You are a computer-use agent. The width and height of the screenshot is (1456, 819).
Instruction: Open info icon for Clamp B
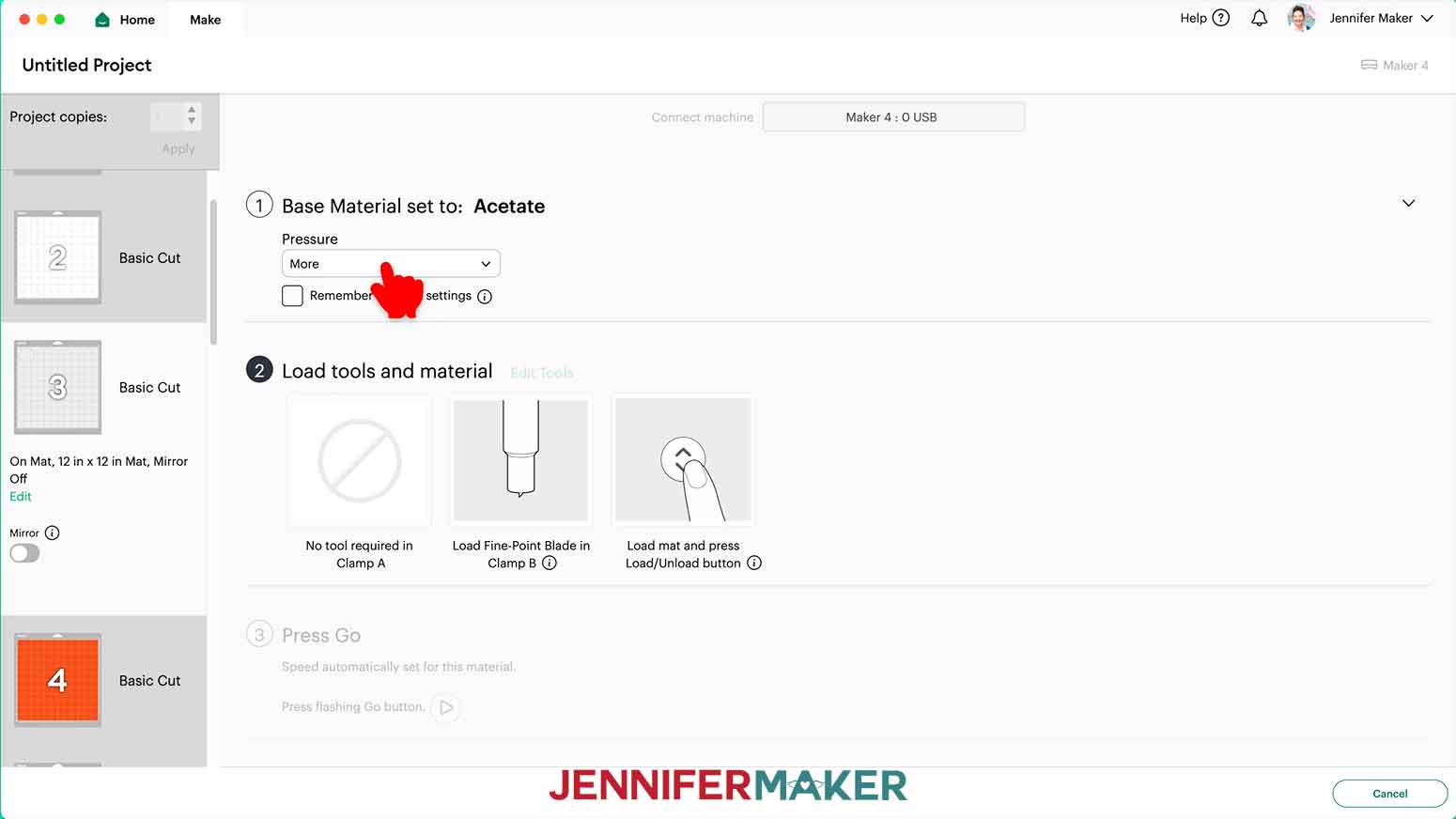point(550,564)
